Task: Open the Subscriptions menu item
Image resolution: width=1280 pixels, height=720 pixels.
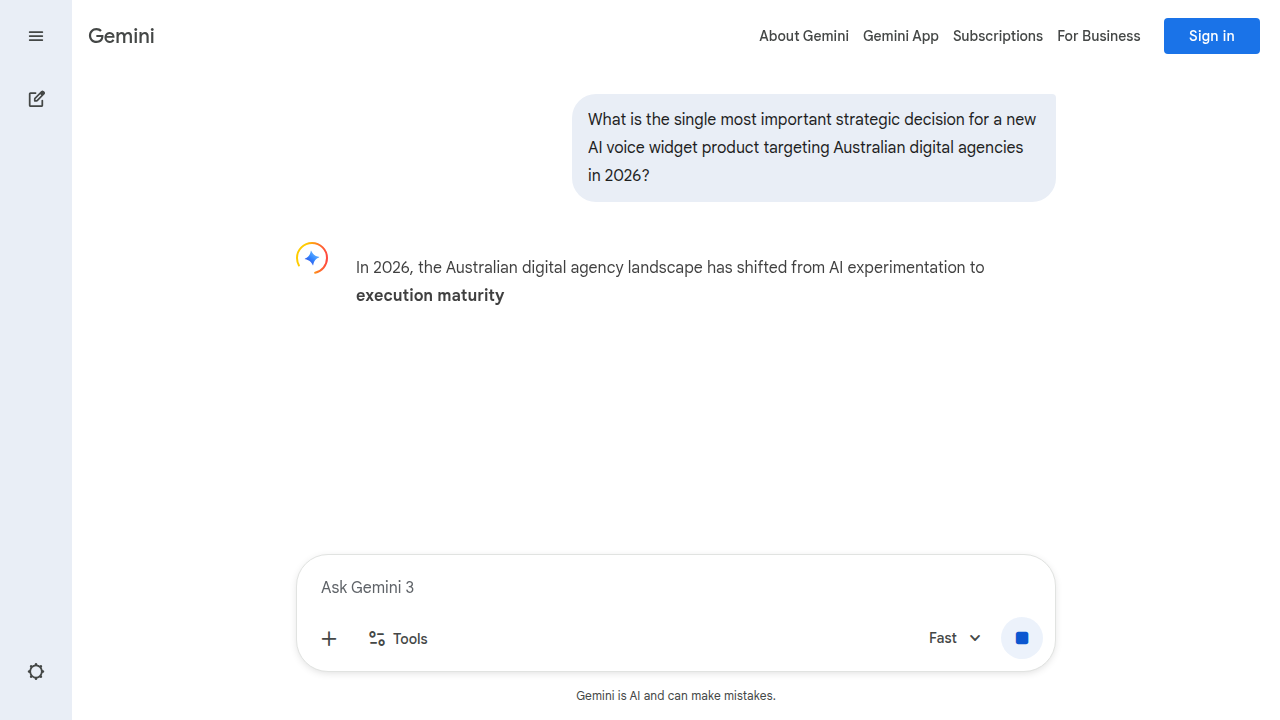Action: [x=997, y=36]
